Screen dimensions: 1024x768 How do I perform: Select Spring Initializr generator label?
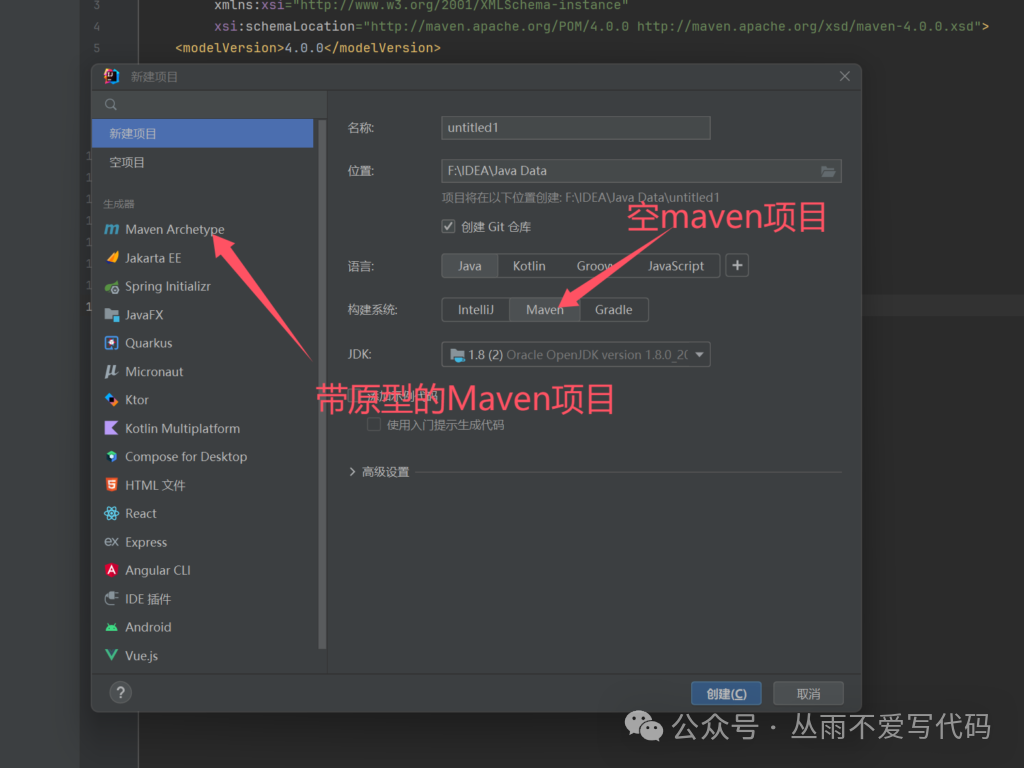coord(168,286)
